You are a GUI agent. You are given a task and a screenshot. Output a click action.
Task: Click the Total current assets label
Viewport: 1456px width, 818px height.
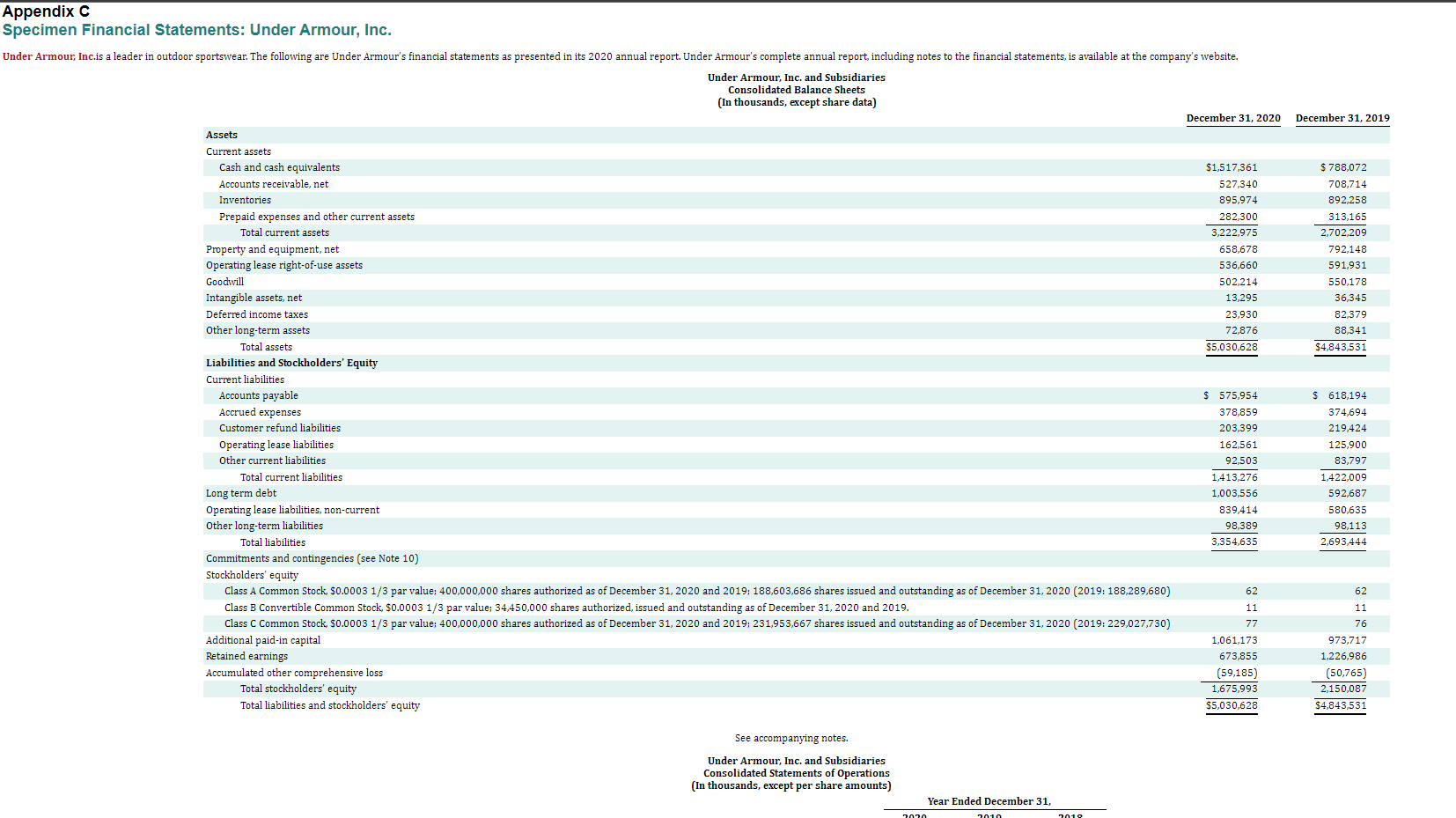[284, 232]
